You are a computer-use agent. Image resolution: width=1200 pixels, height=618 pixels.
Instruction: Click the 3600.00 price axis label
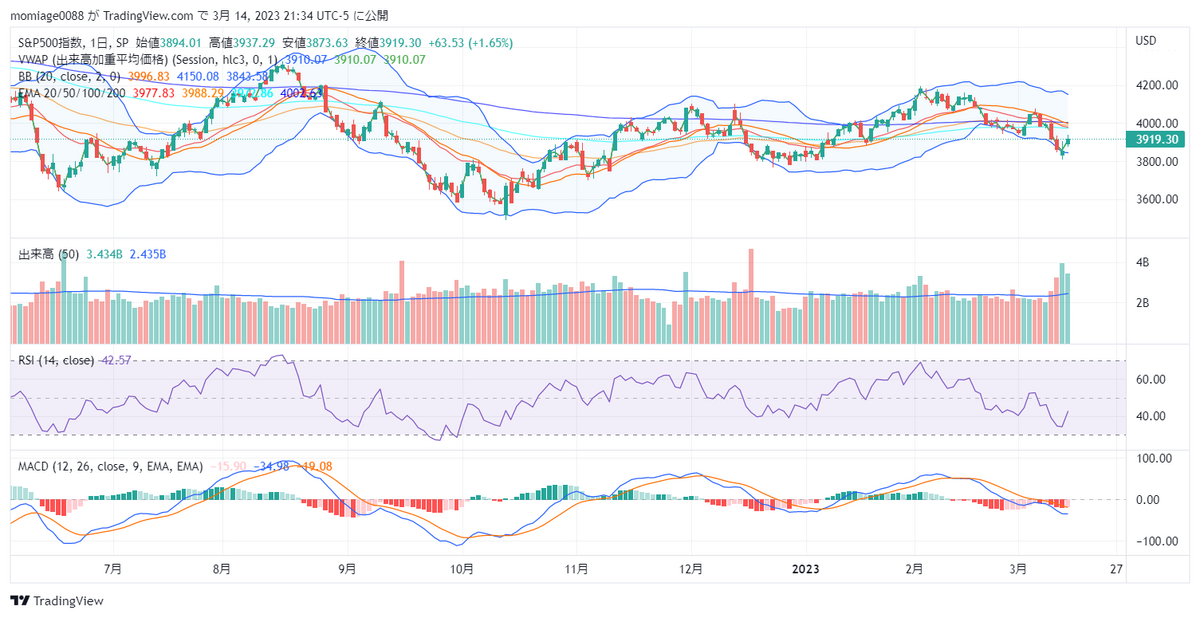coord(1156,200)
